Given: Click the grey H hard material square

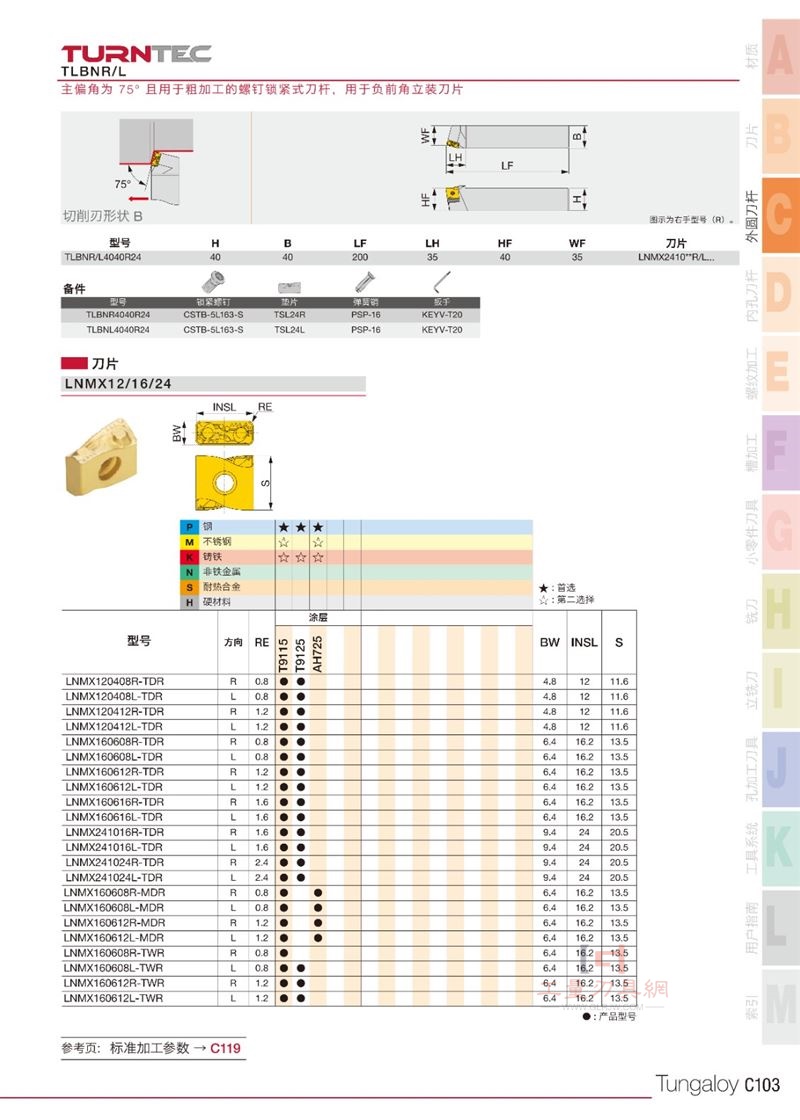Looking at the screenshot, I should click(189, 602).
